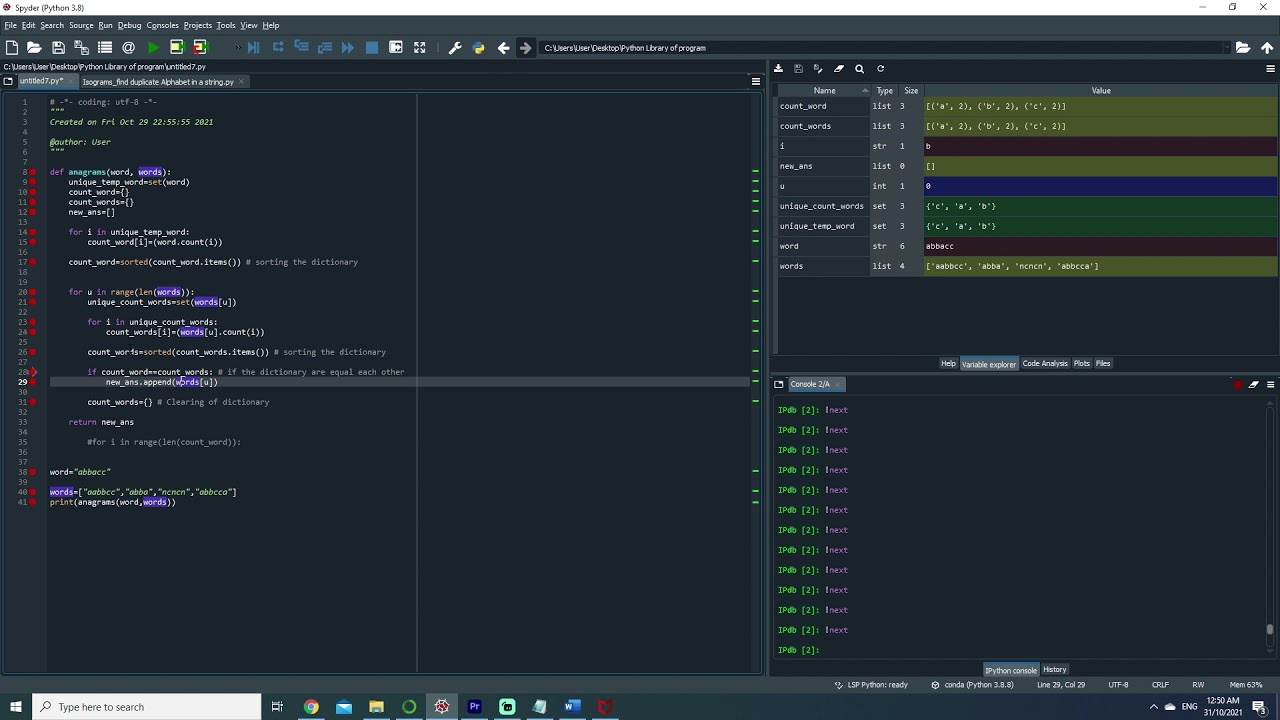Open the Projects menu
The image size is (1280, 720).
[x=197, y=25]
